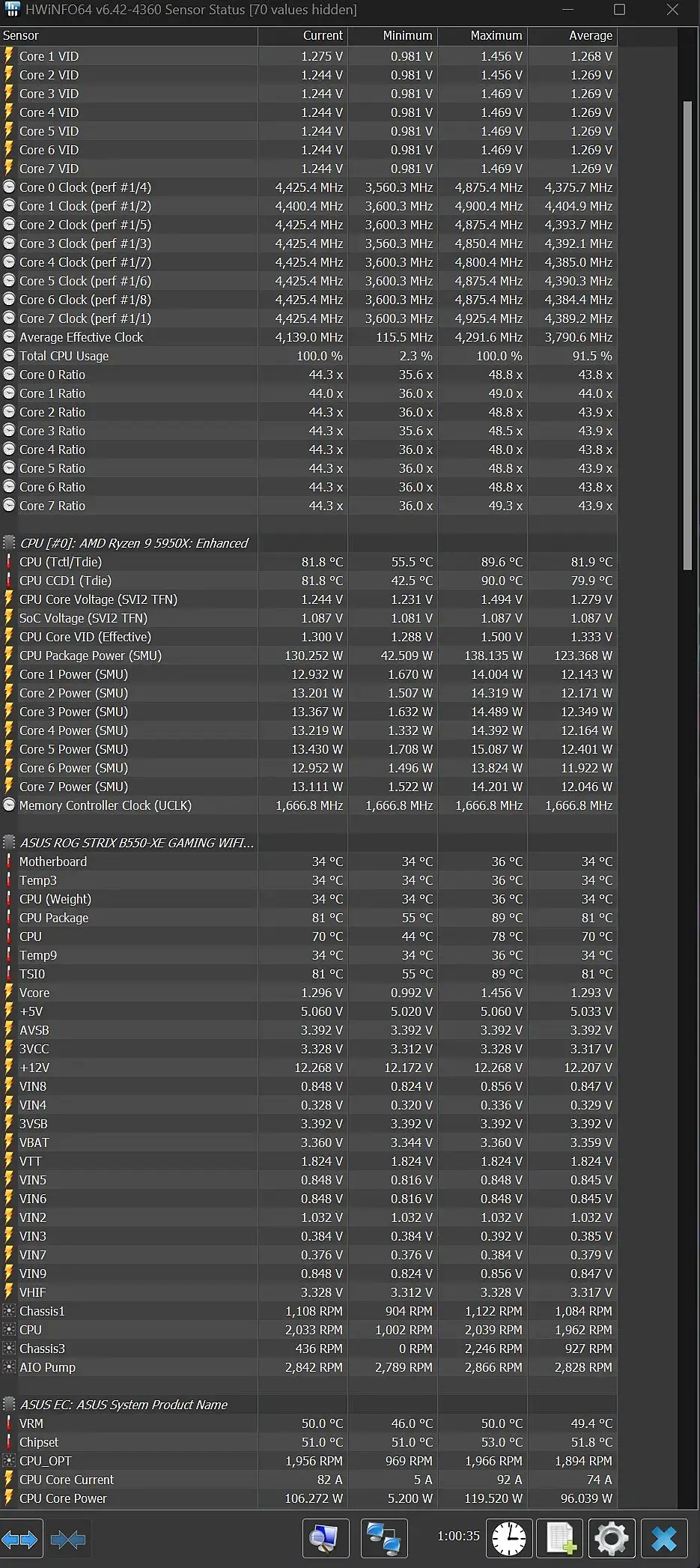Select the Chipset temperature row
Image resolution: width=700 pixels, height=1568 pixels.
click(x=308, y=1442)
